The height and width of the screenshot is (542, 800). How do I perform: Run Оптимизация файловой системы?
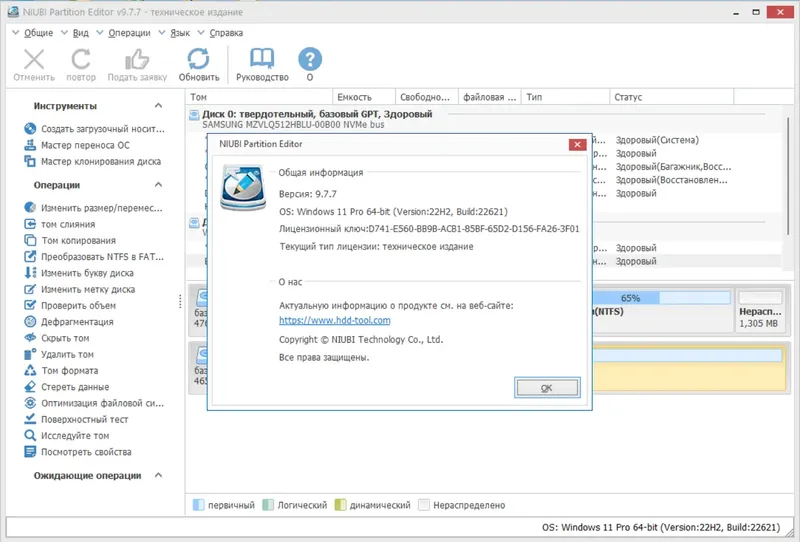pyautogui.click(x=94, y=403)
